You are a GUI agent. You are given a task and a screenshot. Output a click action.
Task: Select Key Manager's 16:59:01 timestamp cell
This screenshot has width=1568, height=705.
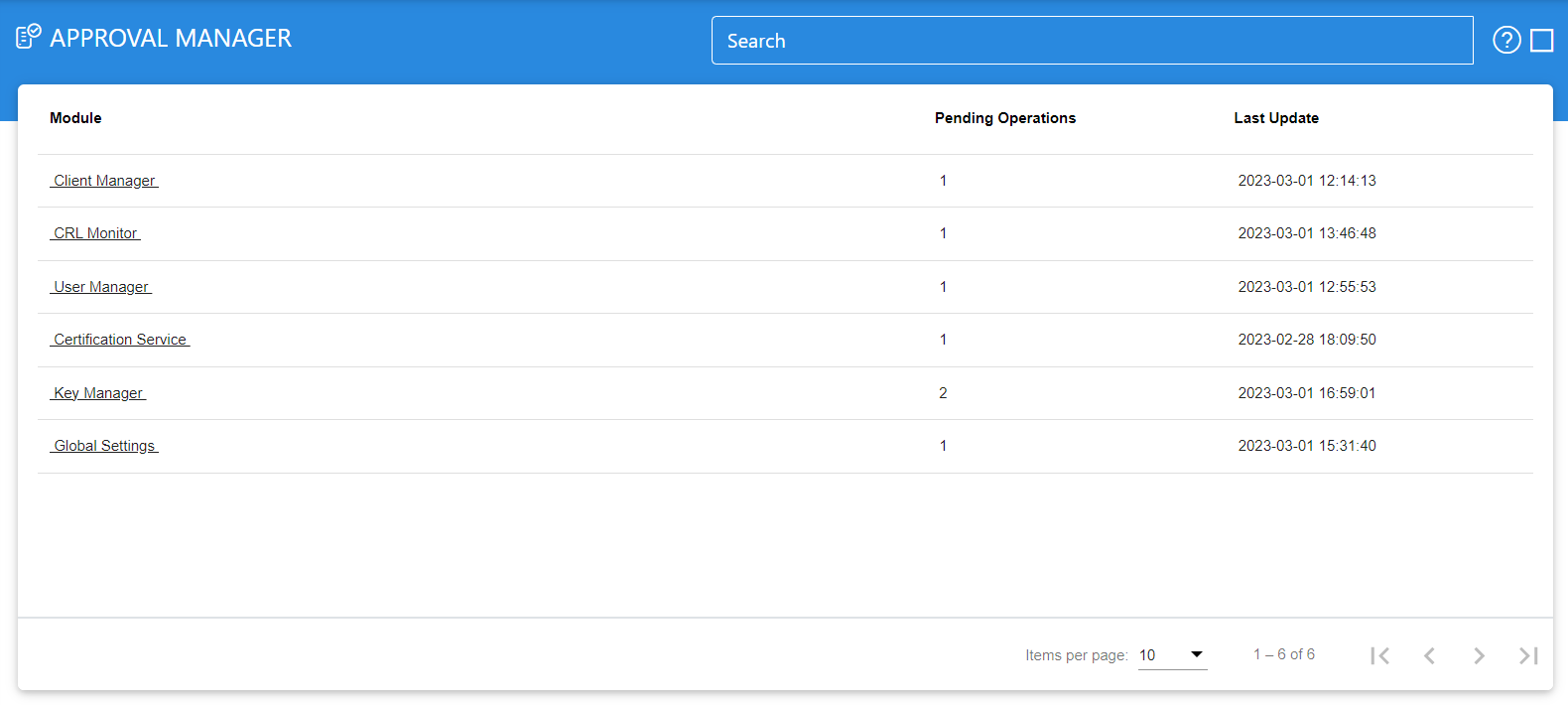[x=1306, y=393]
